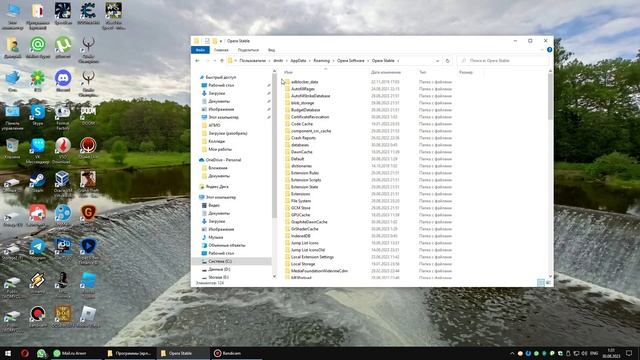Click the Roaming breadcrumb segment
Image resolution: width=640 pixels, height=360 pixels.
(322, 61)
